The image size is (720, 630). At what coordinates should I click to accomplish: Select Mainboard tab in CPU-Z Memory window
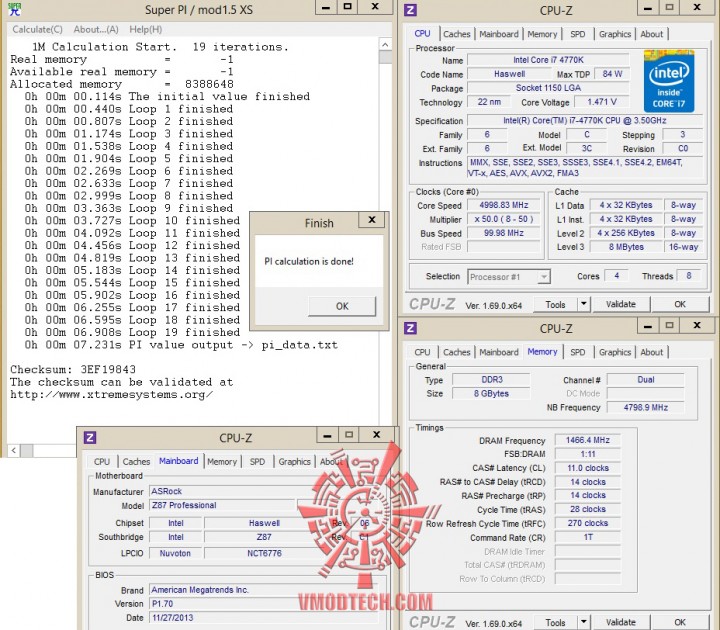[499, 352]
